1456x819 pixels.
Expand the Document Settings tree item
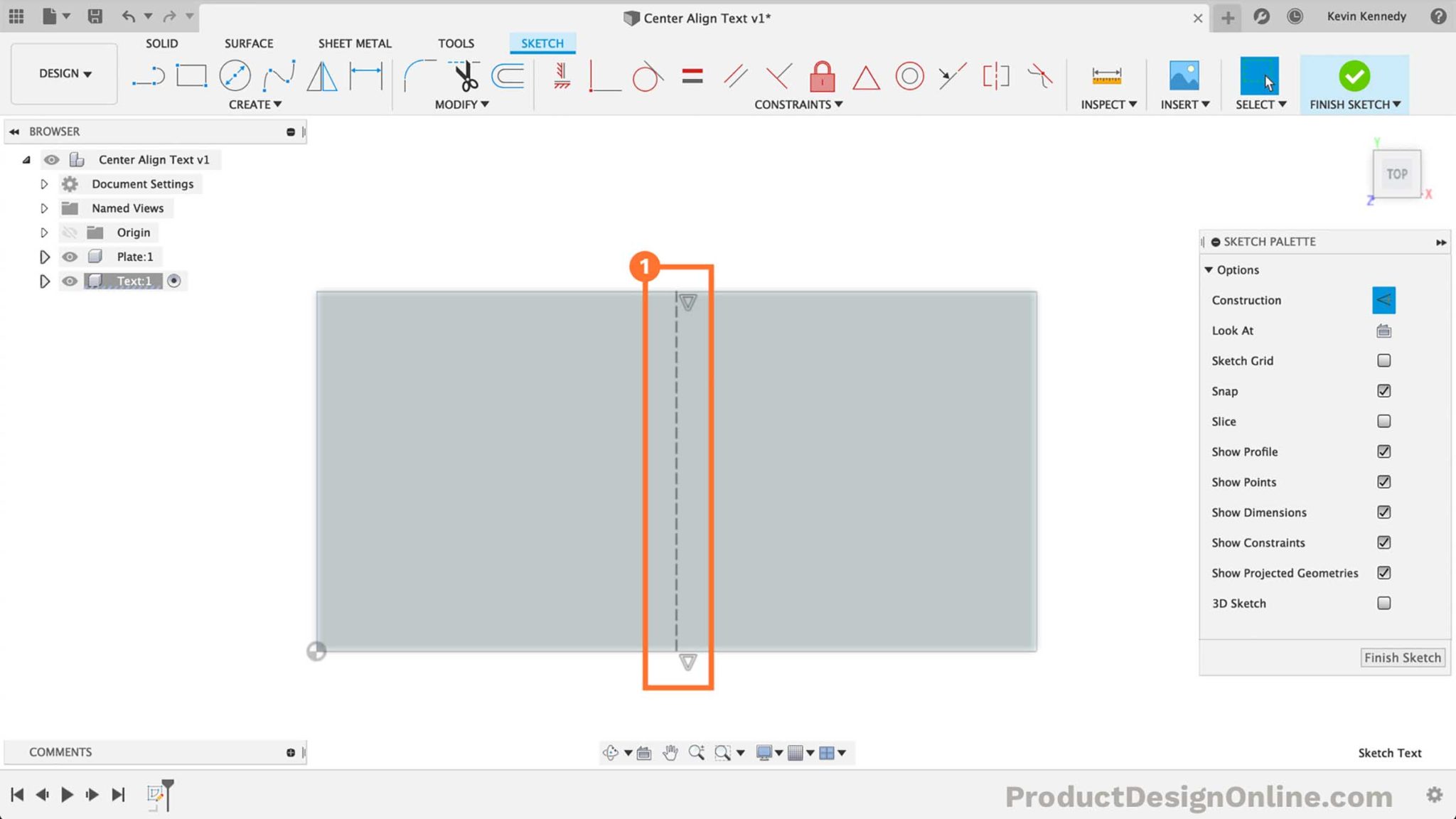pos(44,183)
